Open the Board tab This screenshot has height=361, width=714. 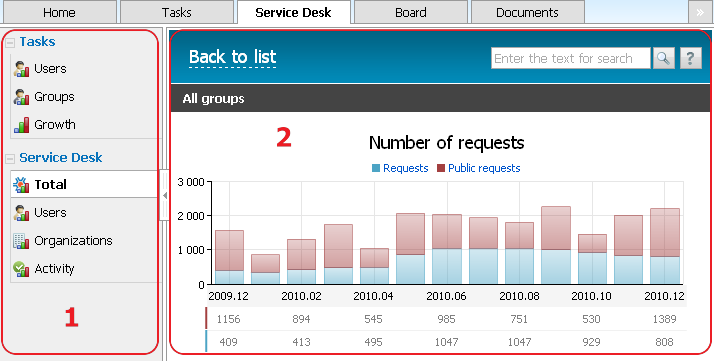(411, 12)
